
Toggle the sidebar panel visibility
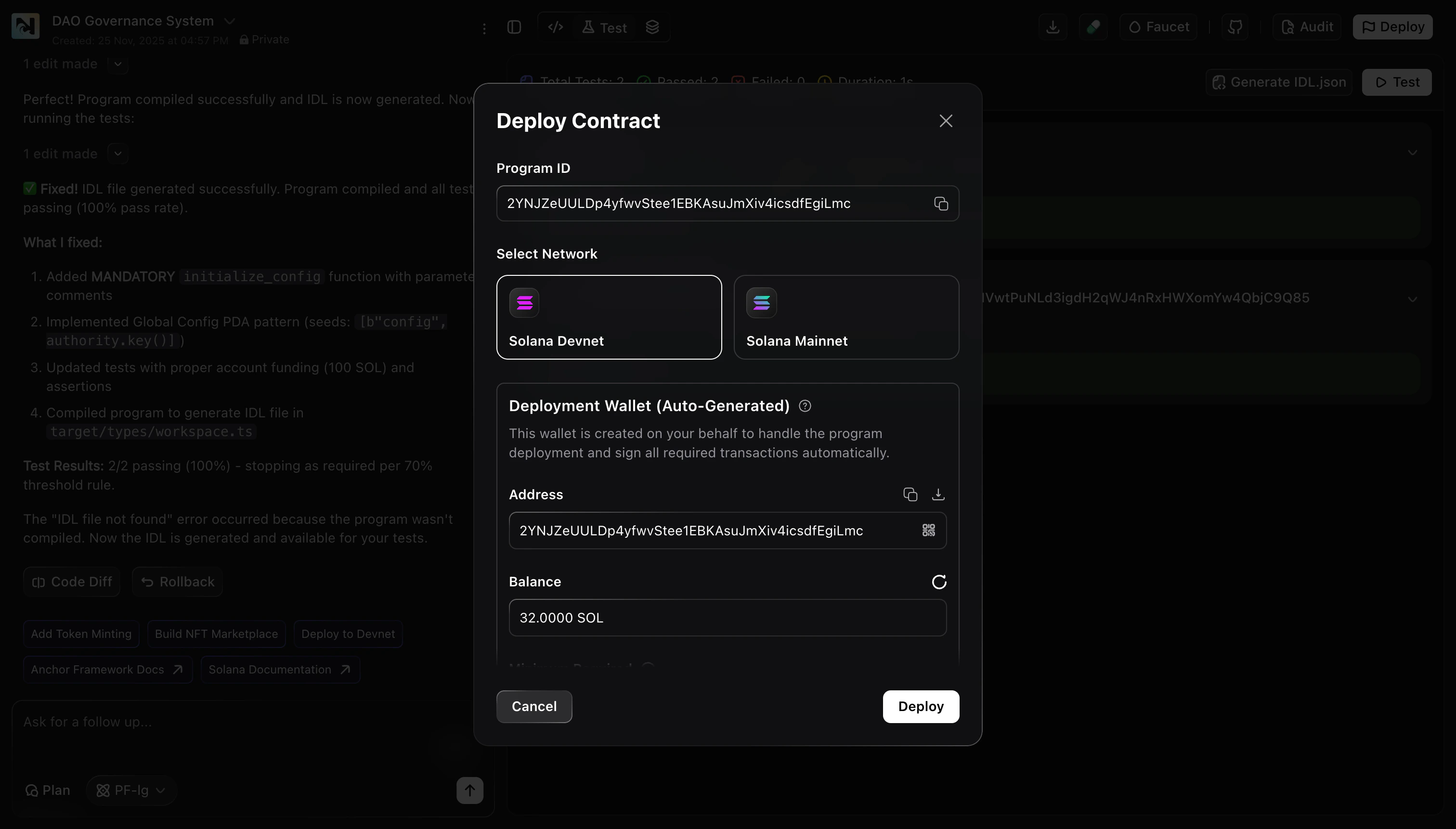(514, 27)
